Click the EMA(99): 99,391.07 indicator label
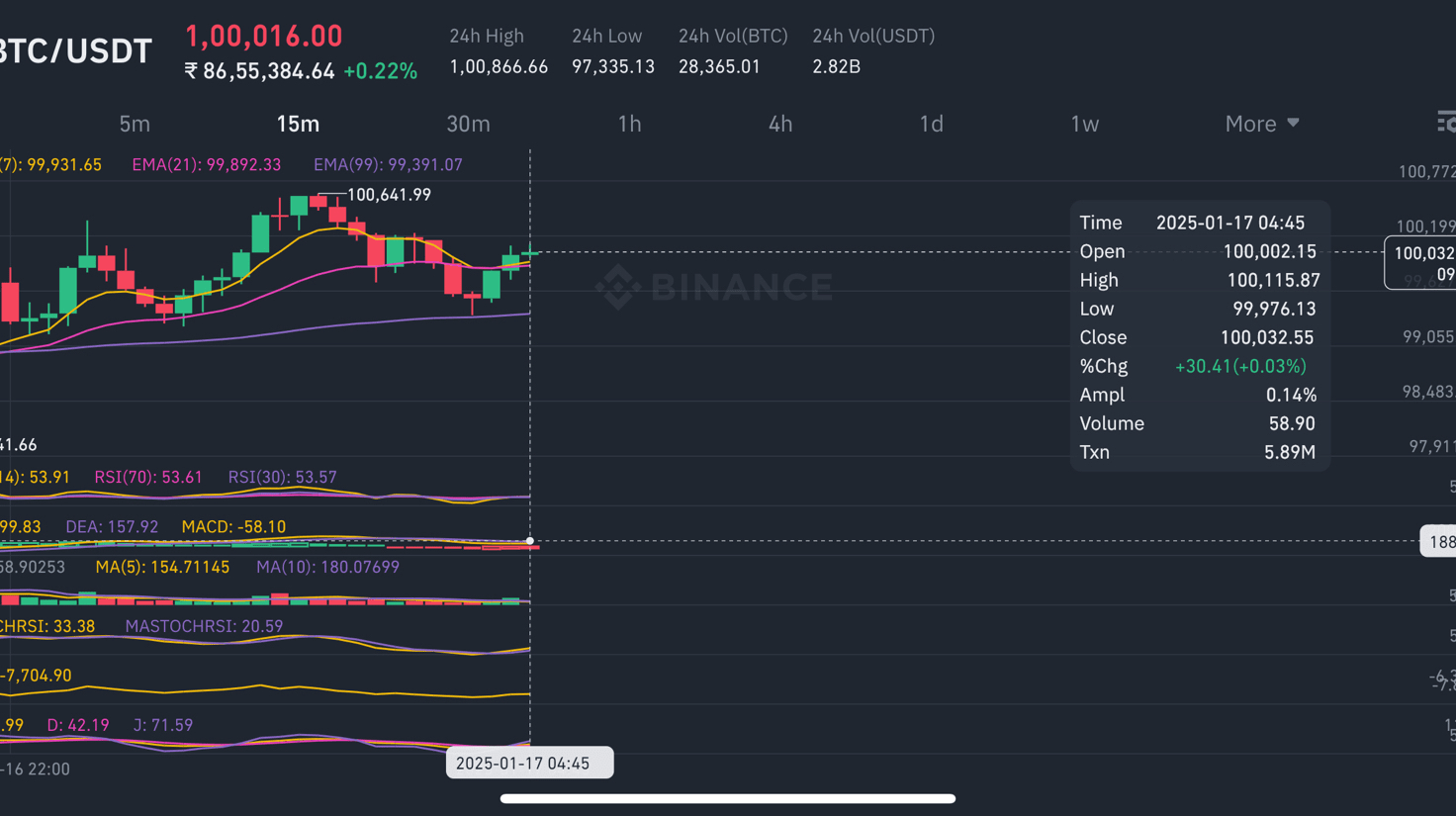This screenshot has width=1456, height=816. [388, 164]
